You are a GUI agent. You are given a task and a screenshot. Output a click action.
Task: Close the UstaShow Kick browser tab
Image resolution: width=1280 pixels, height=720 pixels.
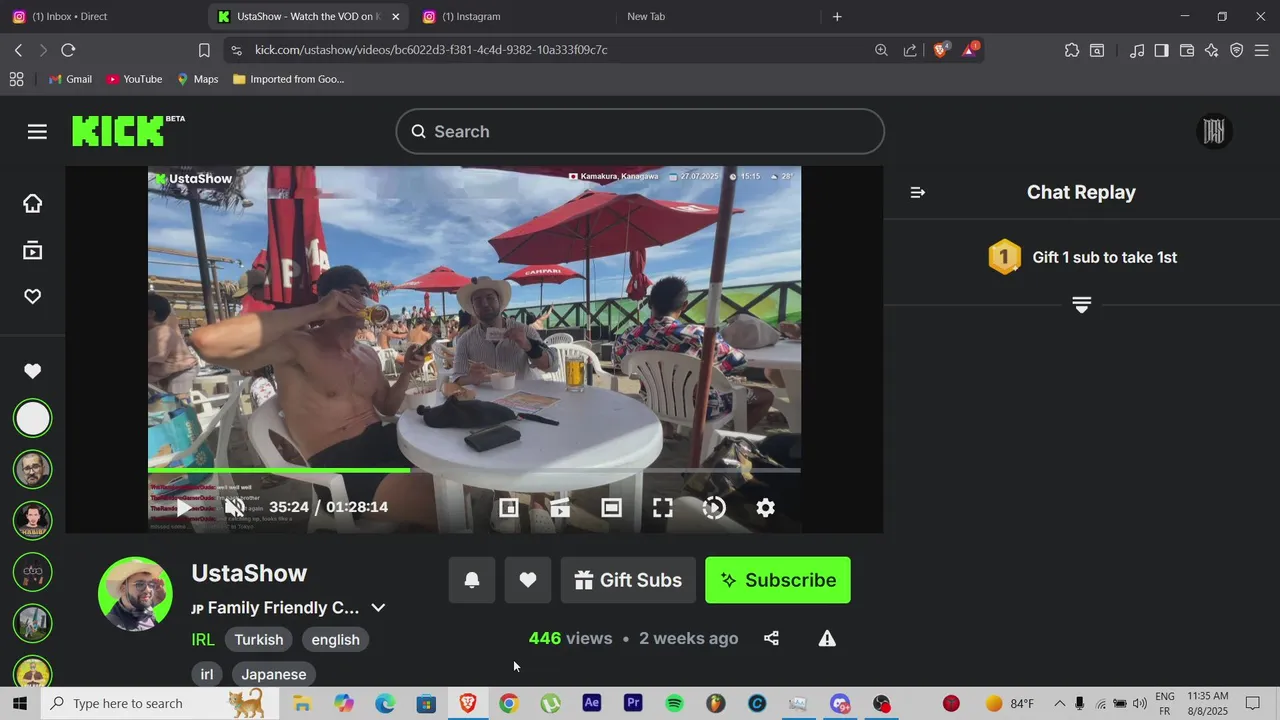(395, 16)
